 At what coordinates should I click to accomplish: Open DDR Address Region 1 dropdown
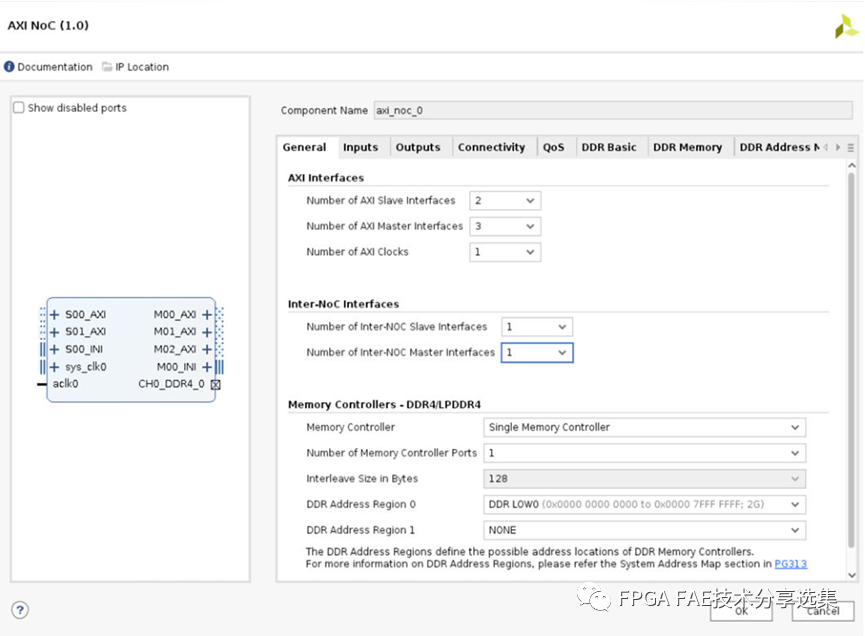tap(644, 531)
